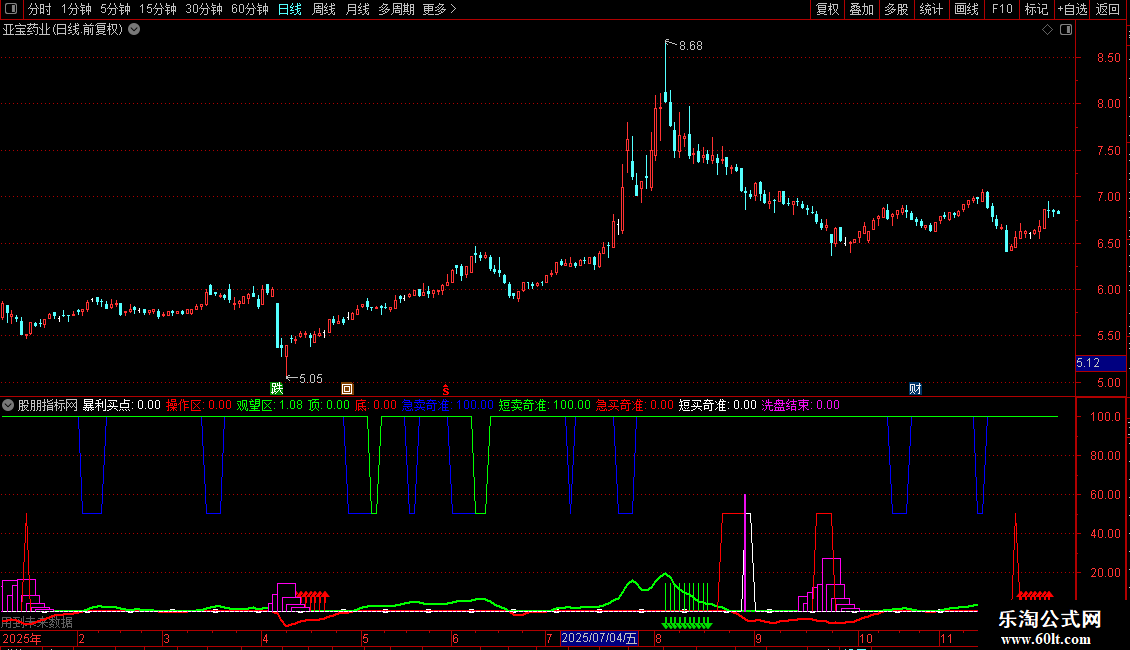Click the 股朋指标网 indicator name
Viewport: 1130px width, 650px height.
coord(48,405)
